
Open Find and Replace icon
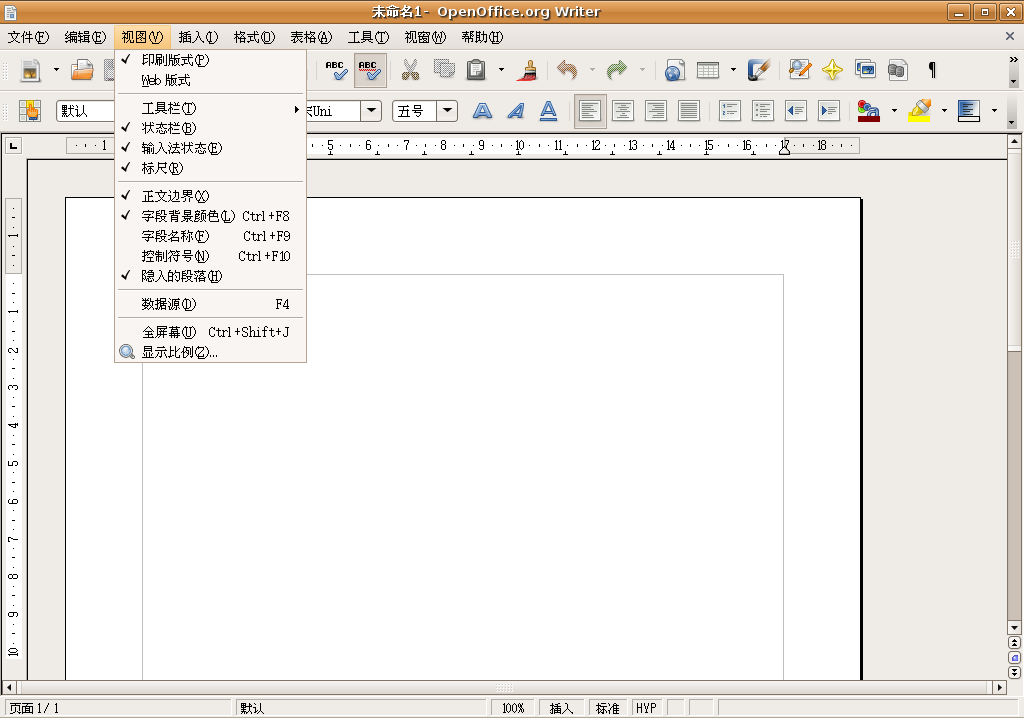click(x=799, y=70)
